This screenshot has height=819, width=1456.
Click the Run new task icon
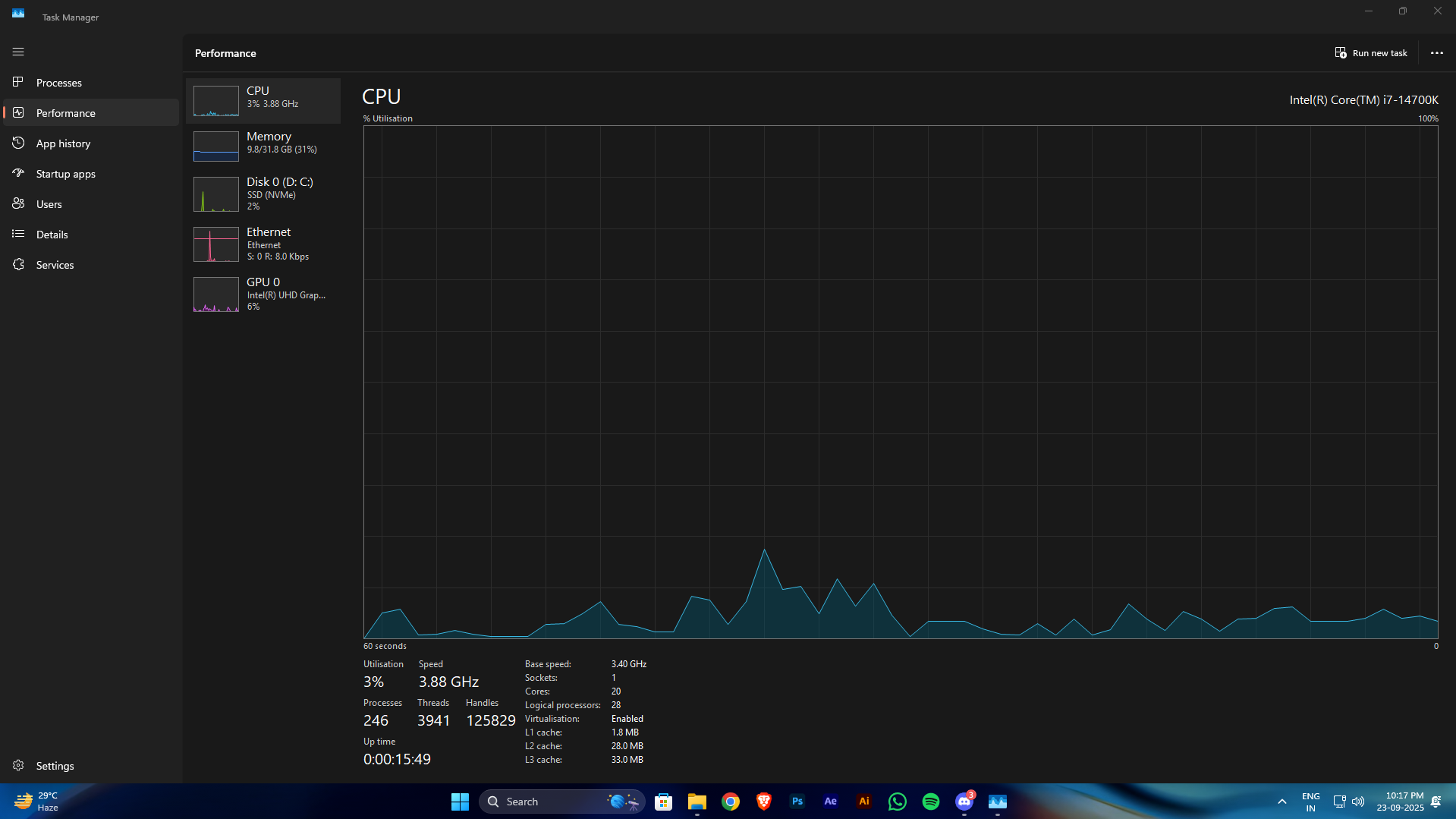point(1341,53)
